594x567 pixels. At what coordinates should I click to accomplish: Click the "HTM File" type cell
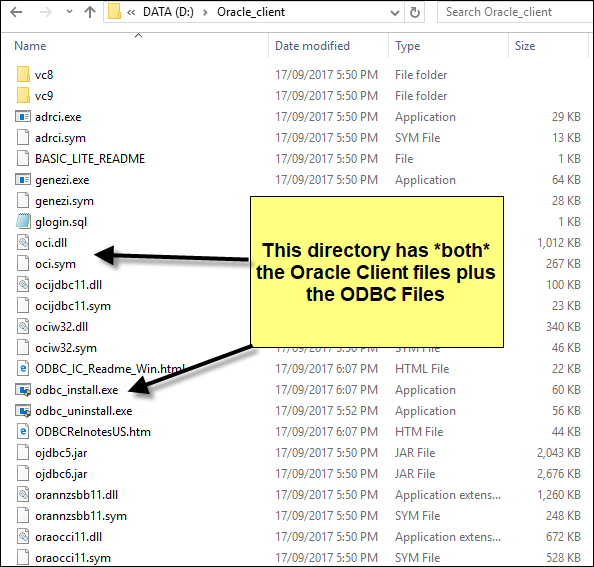(419, 431)
